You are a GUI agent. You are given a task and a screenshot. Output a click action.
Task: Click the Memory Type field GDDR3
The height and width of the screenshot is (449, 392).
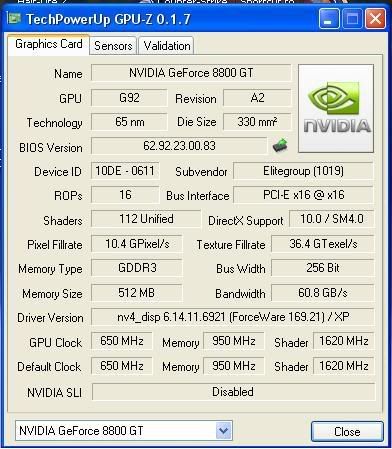pyautogui.click(x=137, y=268)
